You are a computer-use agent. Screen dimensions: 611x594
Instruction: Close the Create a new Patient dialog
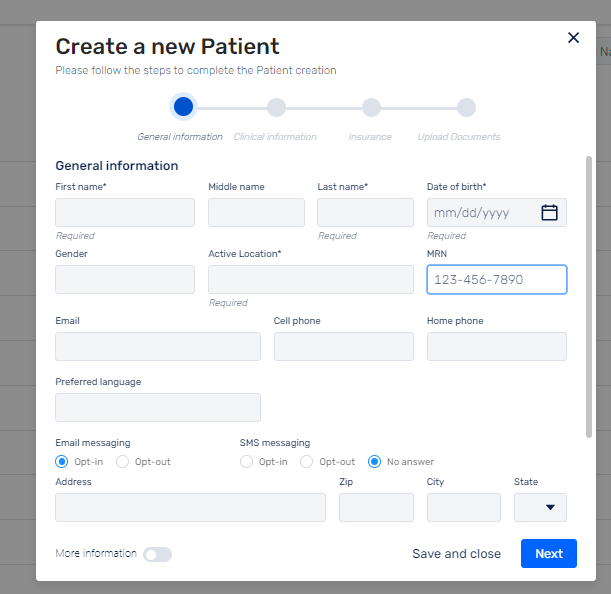[573, 38]
